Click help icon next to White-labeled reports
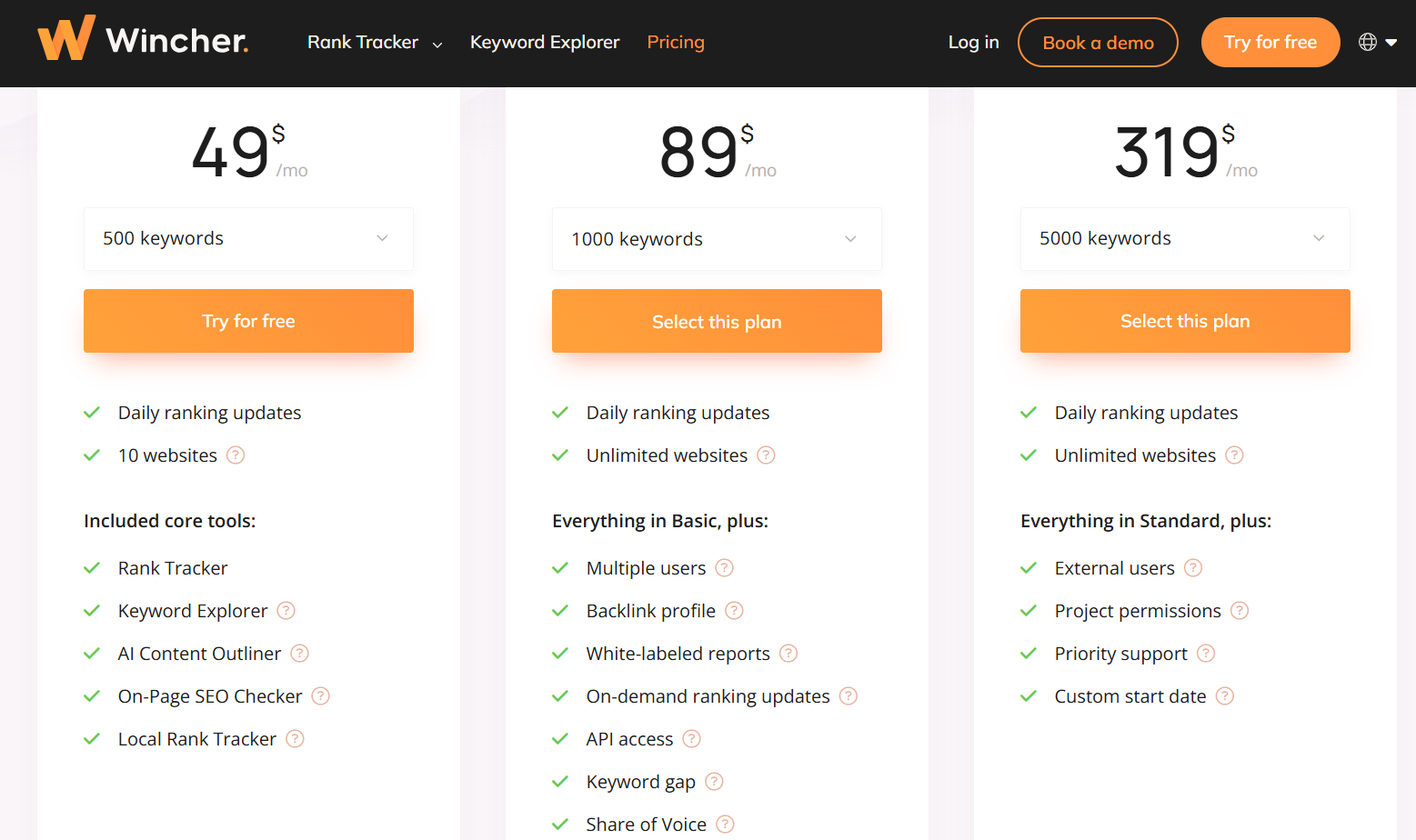The image size is (1416, 840). pos(788,654)
